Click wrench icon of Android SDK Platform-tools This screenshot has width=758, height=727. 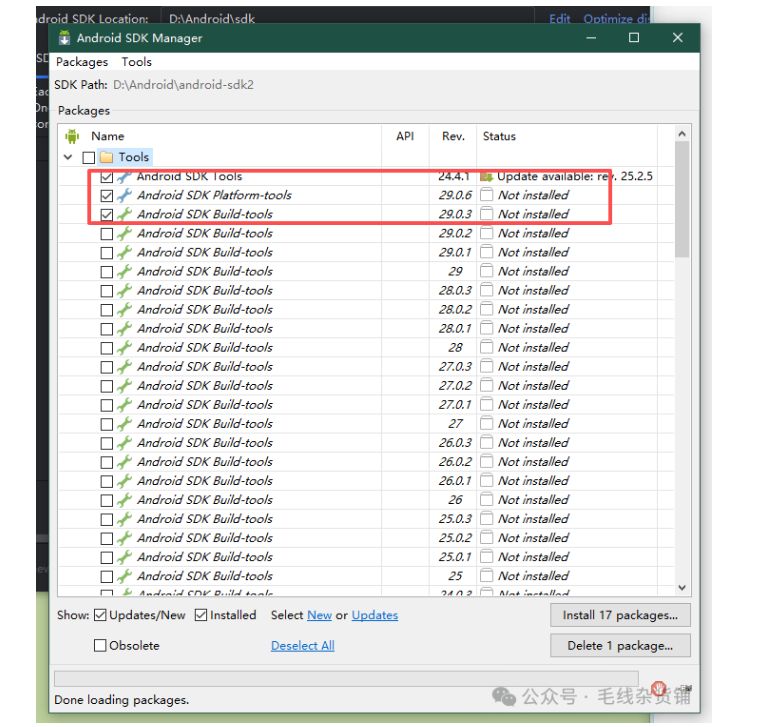pos(124,195)
